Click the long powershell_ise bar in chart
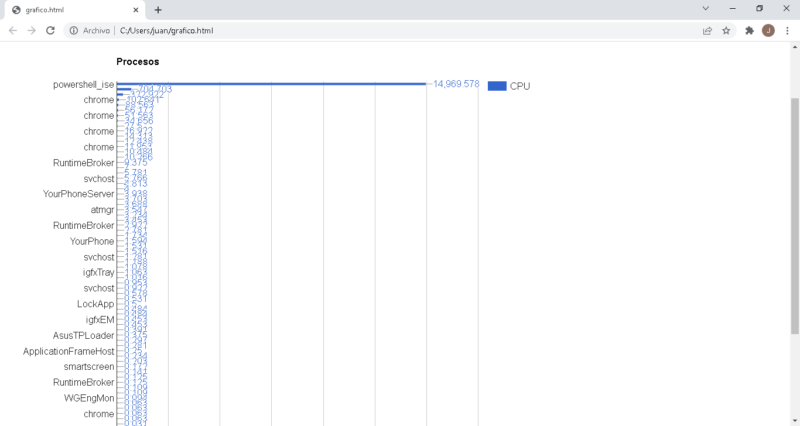Screen dimensions: 800x426 [x=270, y=84]
